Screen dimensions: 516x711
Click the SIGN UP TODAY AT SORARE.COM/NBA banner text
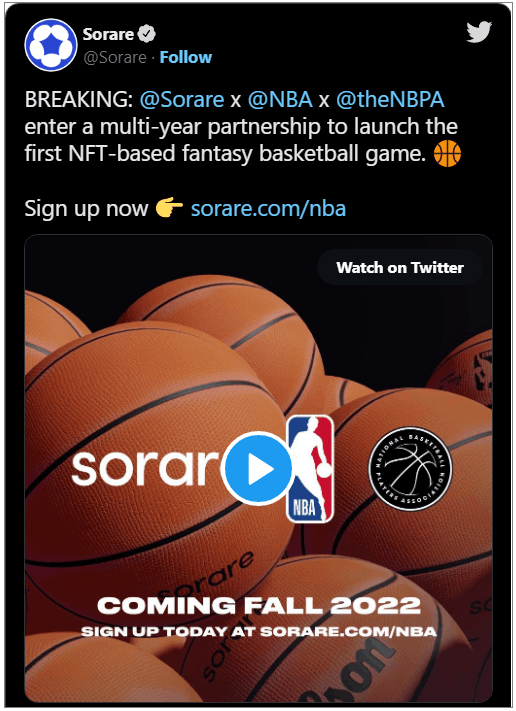click(x=259, y=632)
